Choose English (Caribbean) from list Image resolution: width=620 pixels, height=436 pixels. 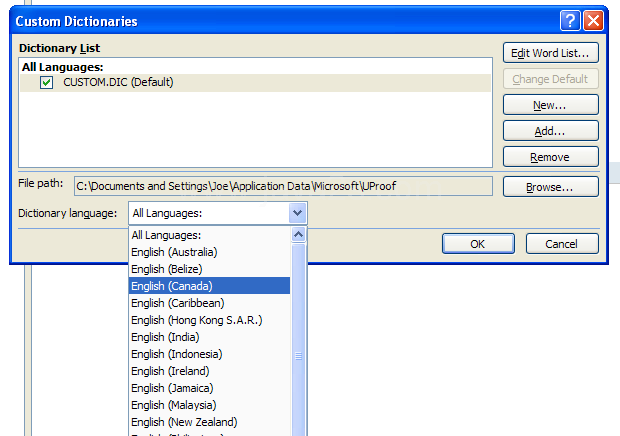(209, 303)
